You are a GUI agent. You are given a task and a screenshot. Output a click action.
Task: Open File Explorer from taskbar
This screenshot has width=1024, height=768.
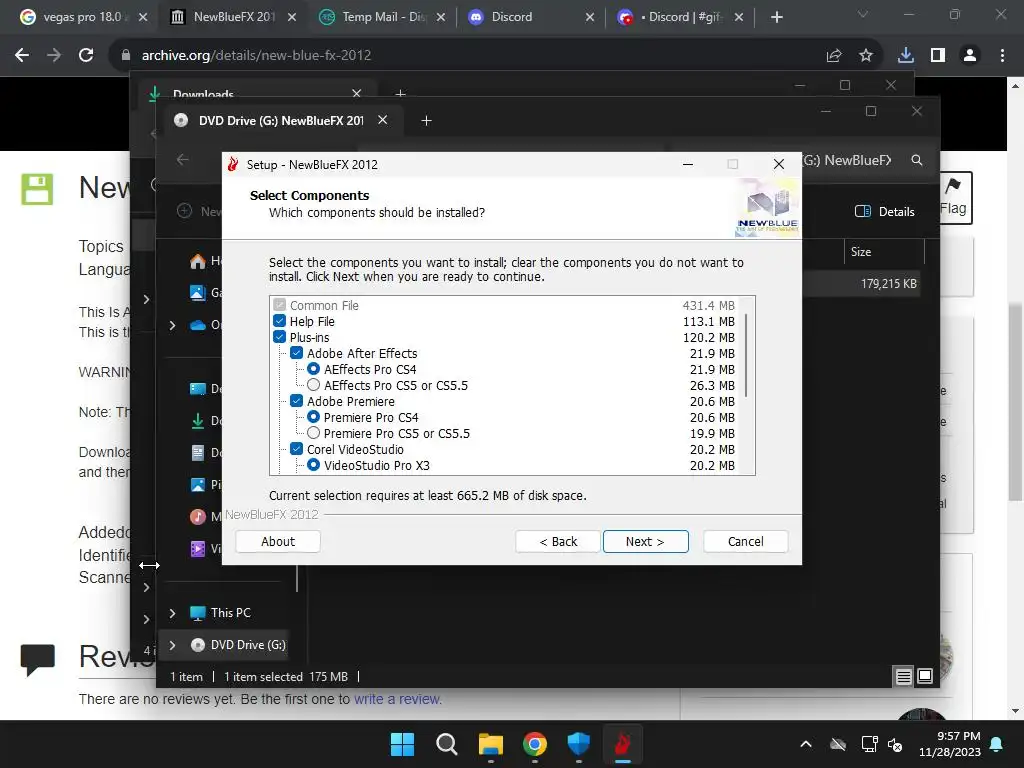tap(490, 744)
